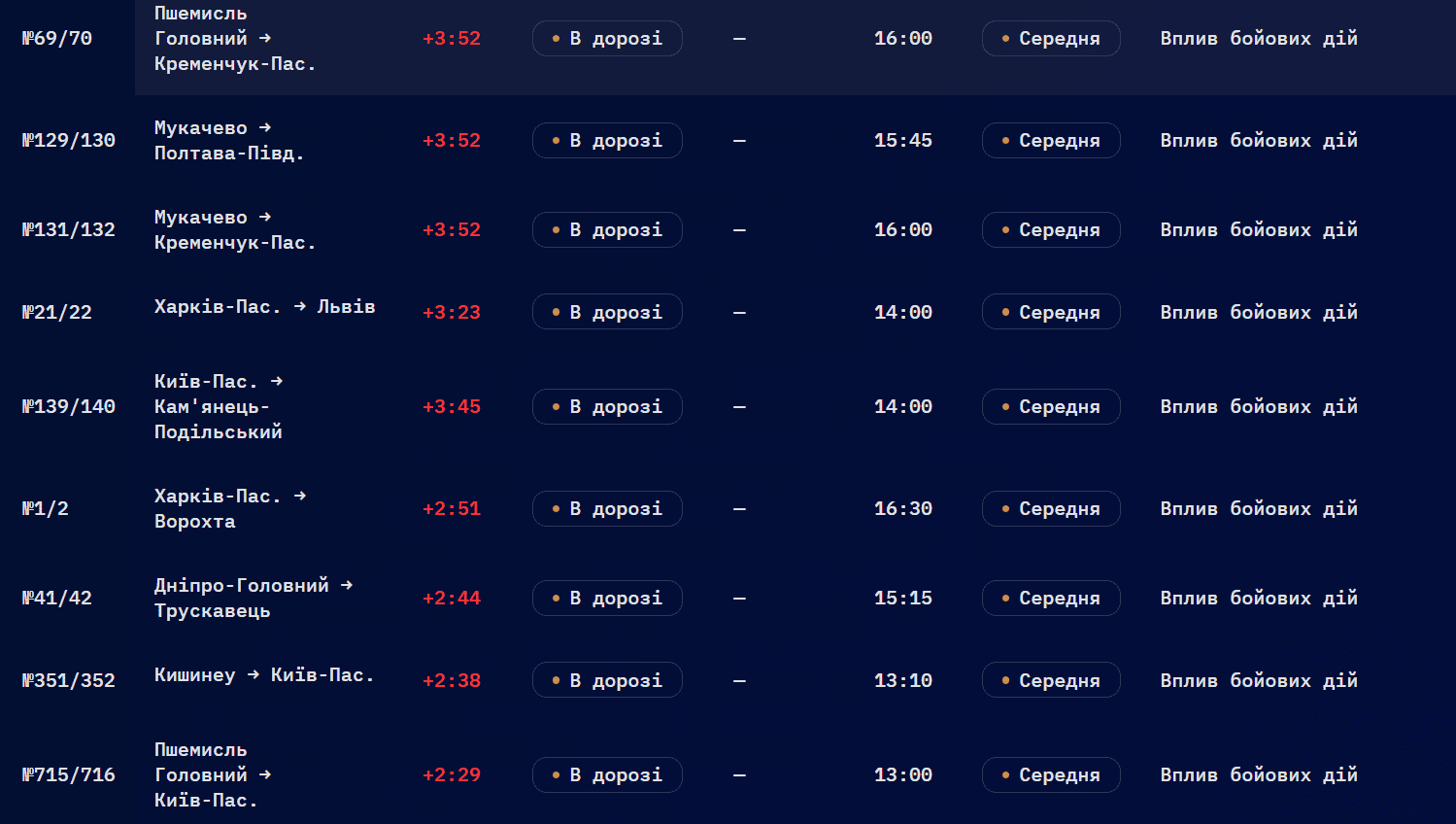The height and width of the screenshot is (824, 1456).
Task: Click "Середня" badge for train №41/42
Action: coord(1051,599)
